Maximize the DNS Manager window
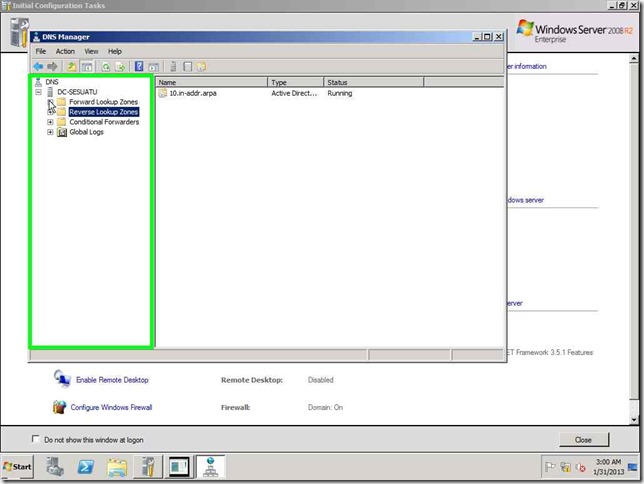The image size is (644, 484). coord(487,37)
